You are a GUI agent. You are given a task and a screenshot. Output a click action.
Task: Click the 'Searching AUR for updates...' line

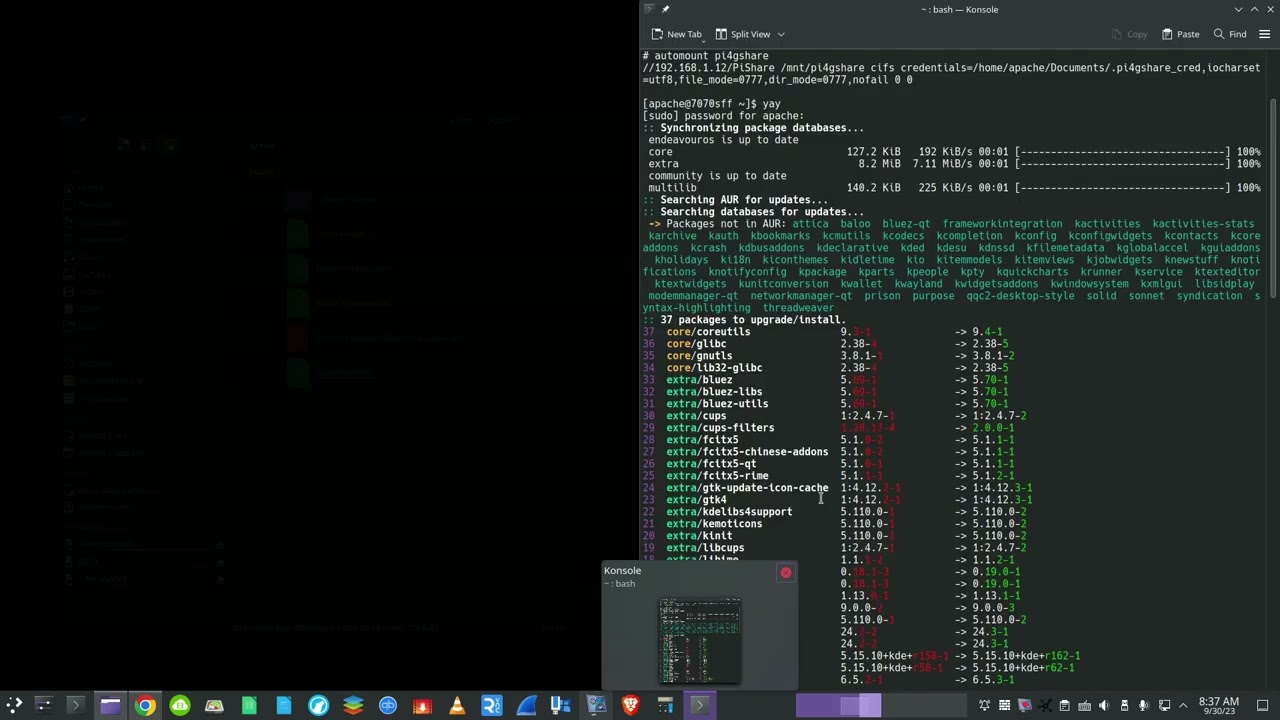tap(735, 200)
